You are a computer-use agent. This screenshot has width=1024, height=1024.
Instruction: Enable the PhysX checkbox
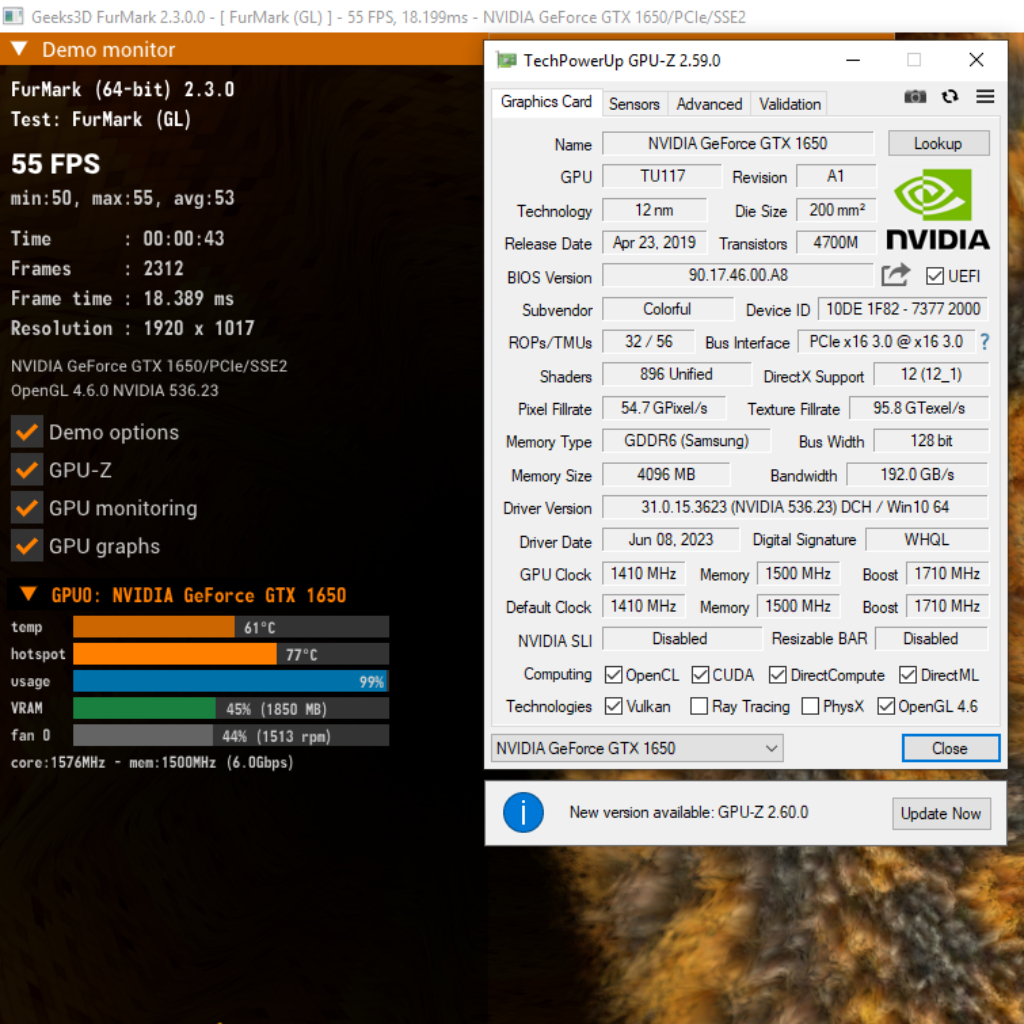[x=810, y=706]
